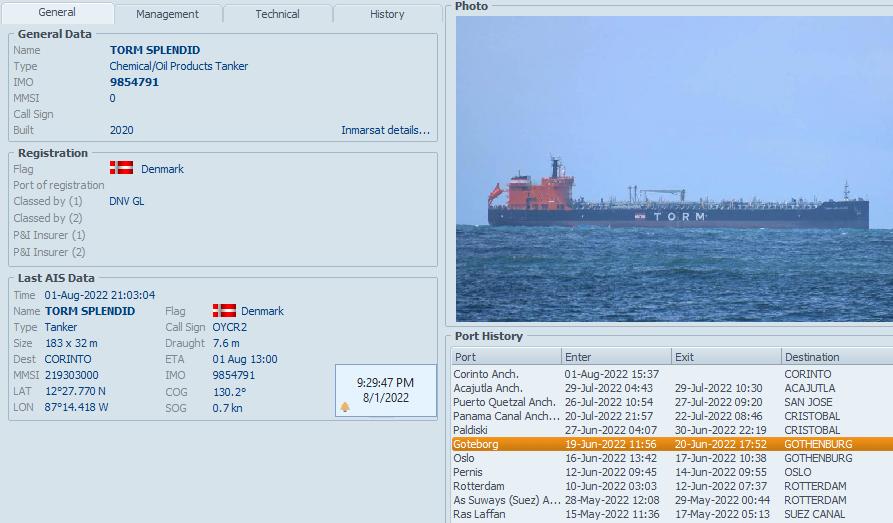Click SOG value 0.7 kn
Viewport: 893px width, 523px height.
pyautogui.click(x=227, y=408)
